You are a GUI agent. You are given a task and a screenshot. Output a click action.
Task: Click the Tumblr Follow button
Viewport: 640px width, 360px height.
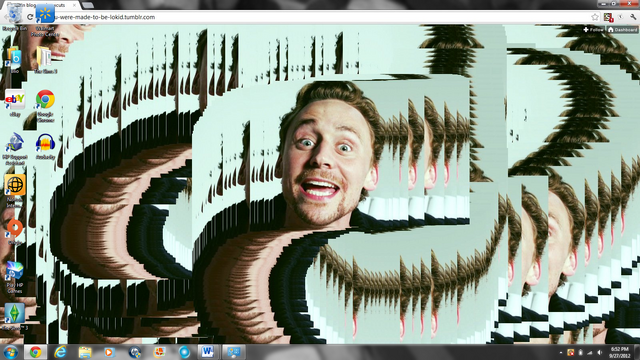click(x=593, y=29)
